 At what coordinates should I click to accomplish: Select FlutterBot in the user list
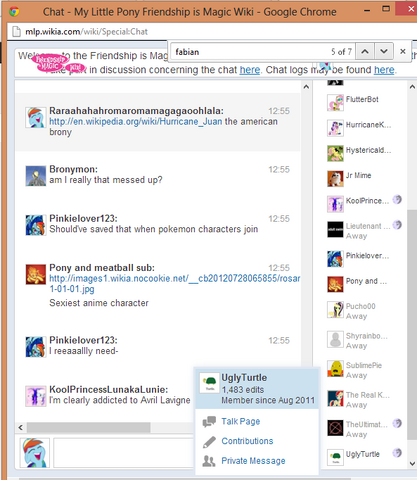tap(363, 102)
